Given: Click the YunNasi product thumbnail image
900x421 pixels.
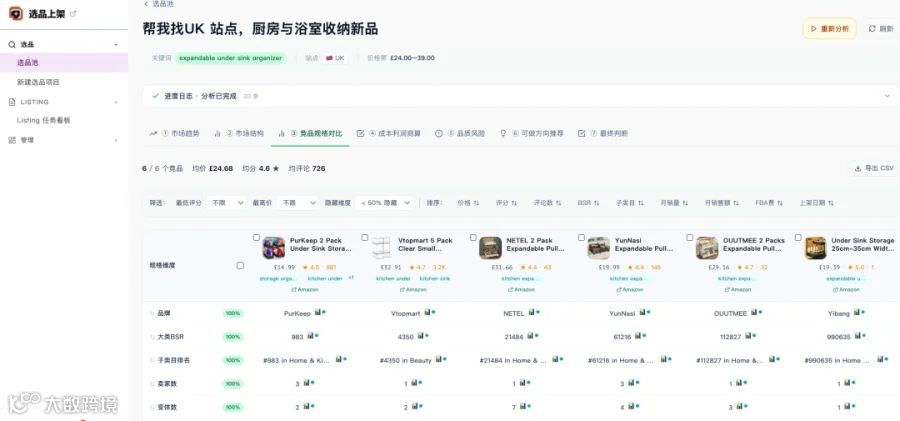Looking at the screenshot, I should [x=599, y=248].
